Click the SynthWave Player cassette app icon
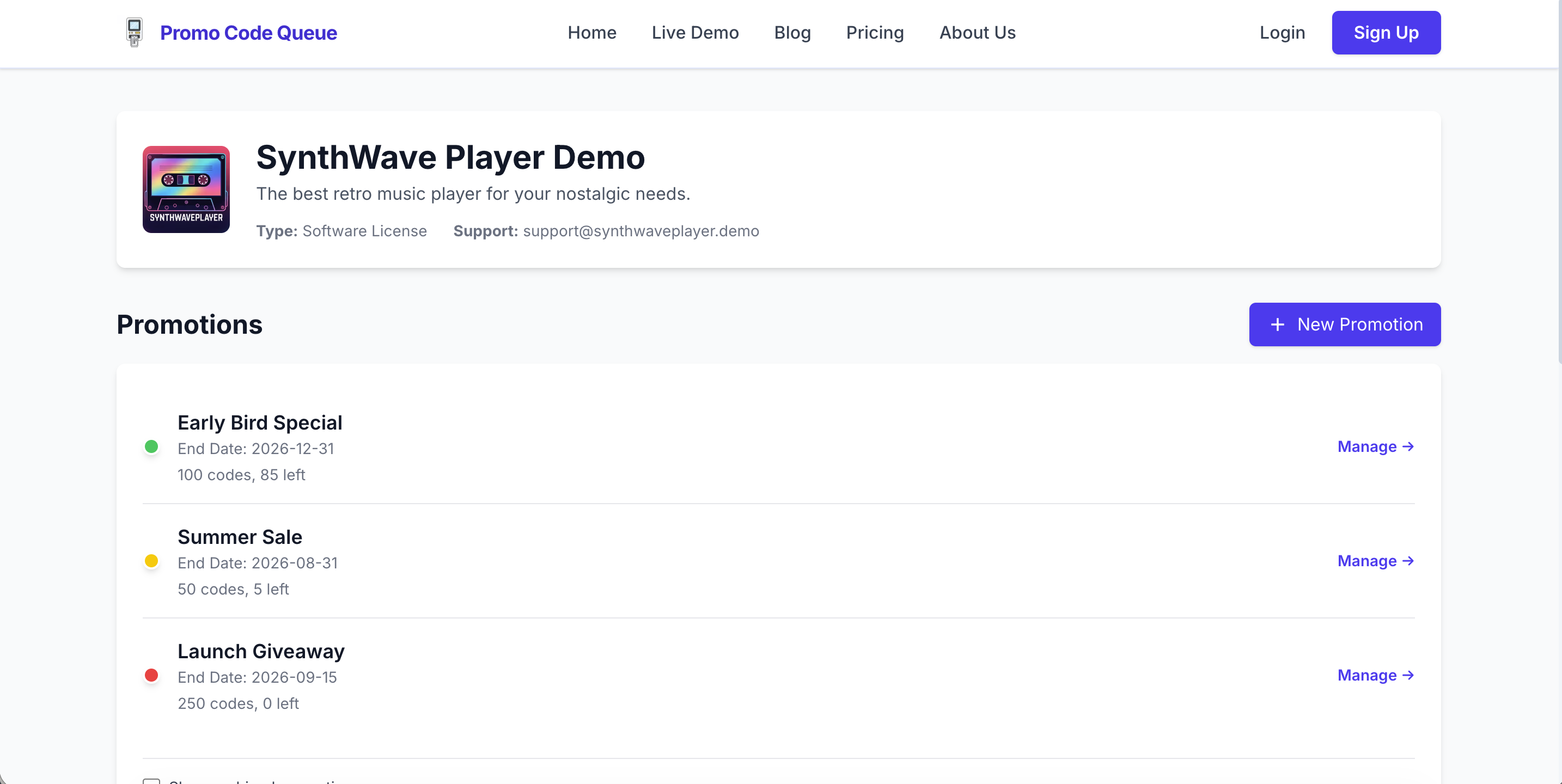This screenshot has height=784, width=1562. pyautogui.click(x=186, y=189)
